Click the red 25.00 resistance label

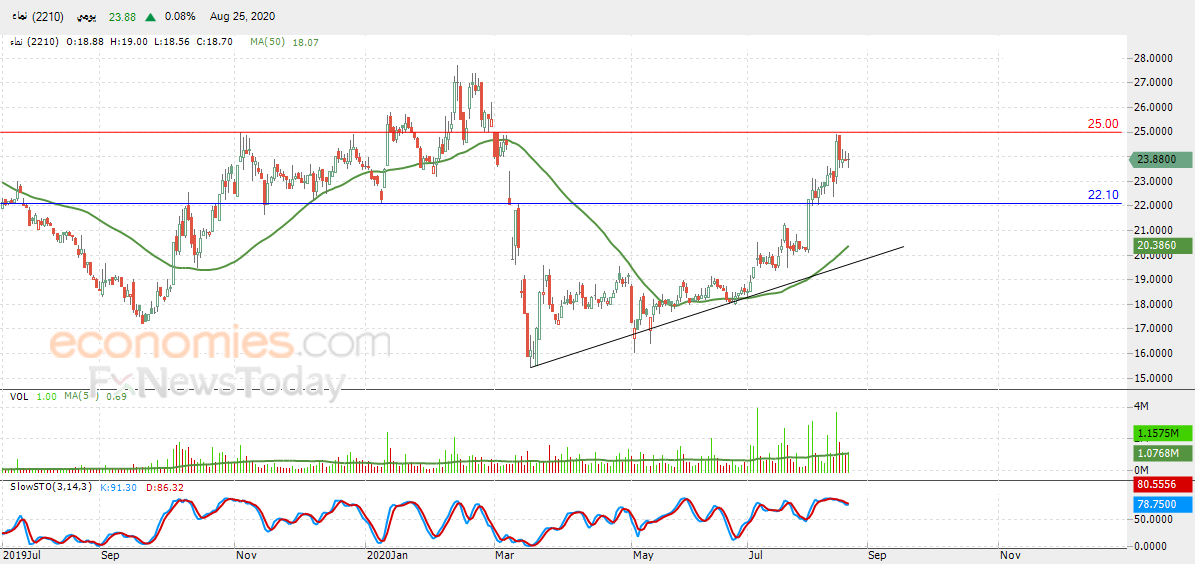1103,123
